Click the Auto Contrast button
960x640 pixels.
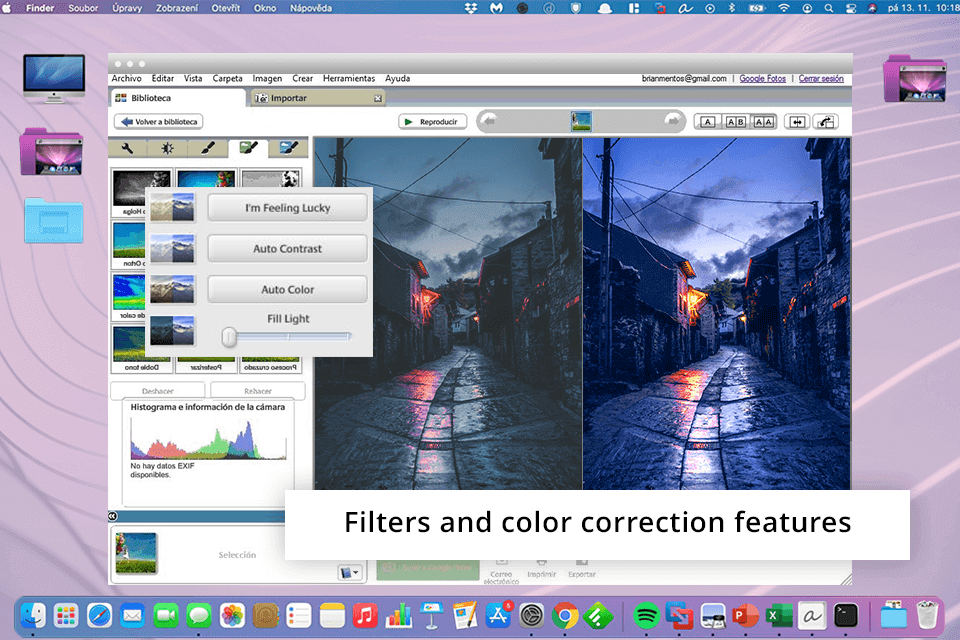[x=287, y=249]
